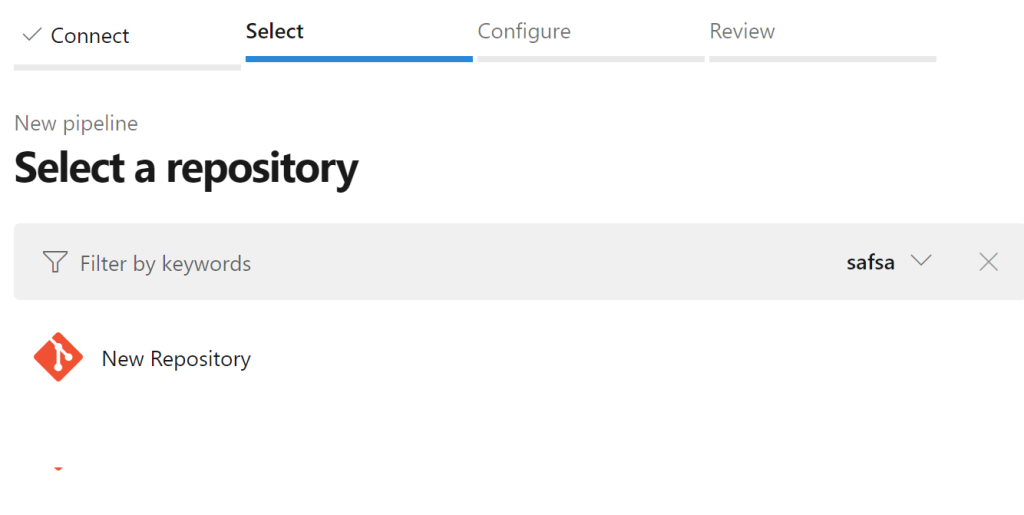Click the progress bar under Connect
Viewport: 1024px width, 515px height.
click(x=127, y=67)
